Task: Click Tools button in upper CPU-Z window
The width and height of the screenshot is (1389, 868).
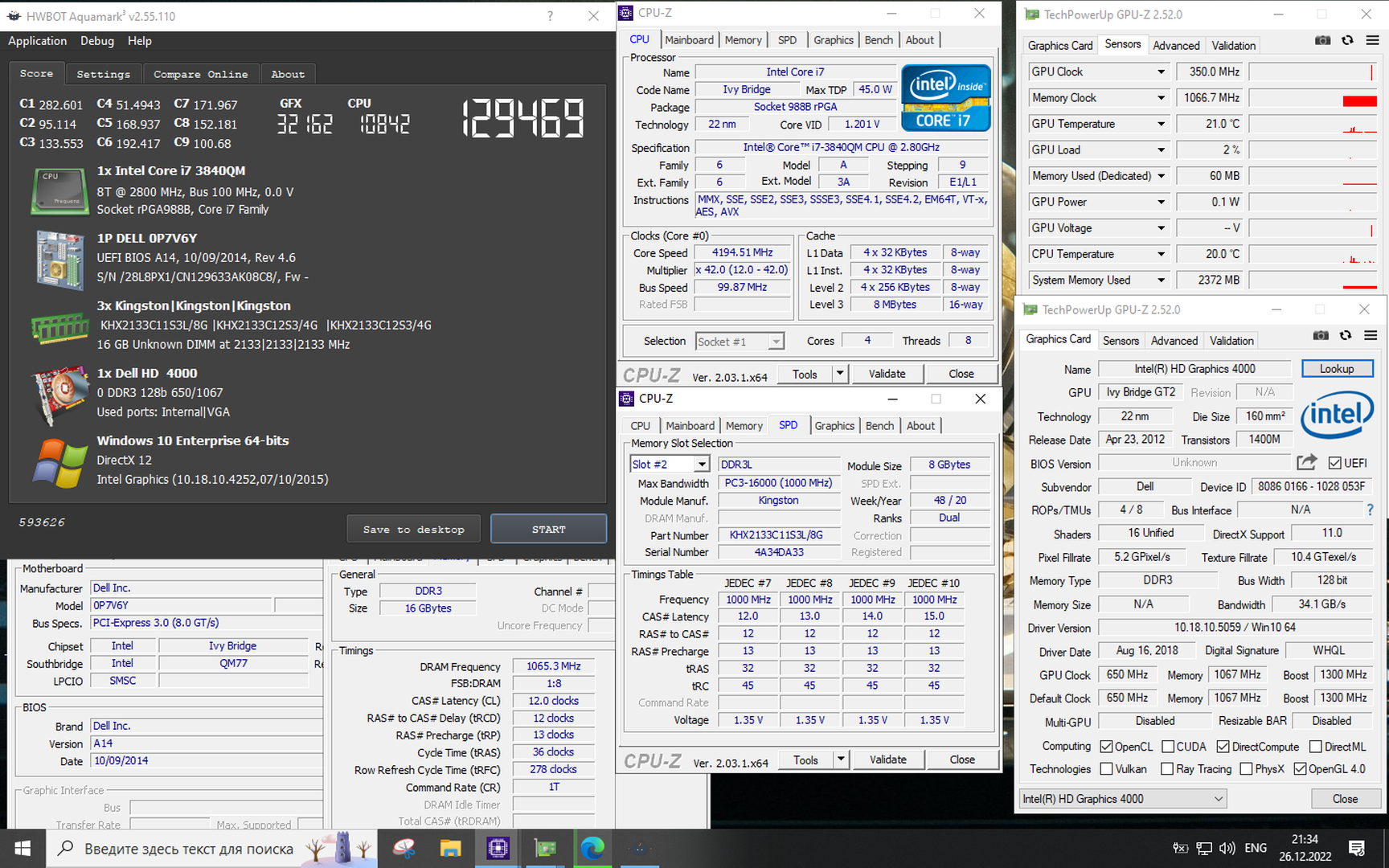Action: click(x=805, y=374)
